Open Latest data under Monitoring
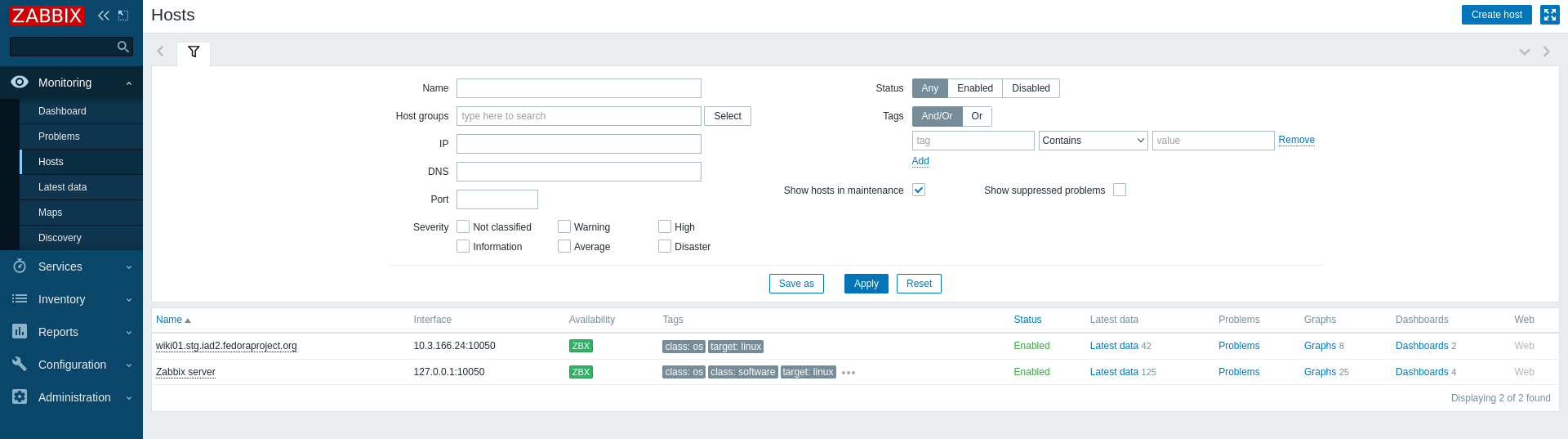The width and height of the screenshot is (1568, 439). (x=81, y=187)
